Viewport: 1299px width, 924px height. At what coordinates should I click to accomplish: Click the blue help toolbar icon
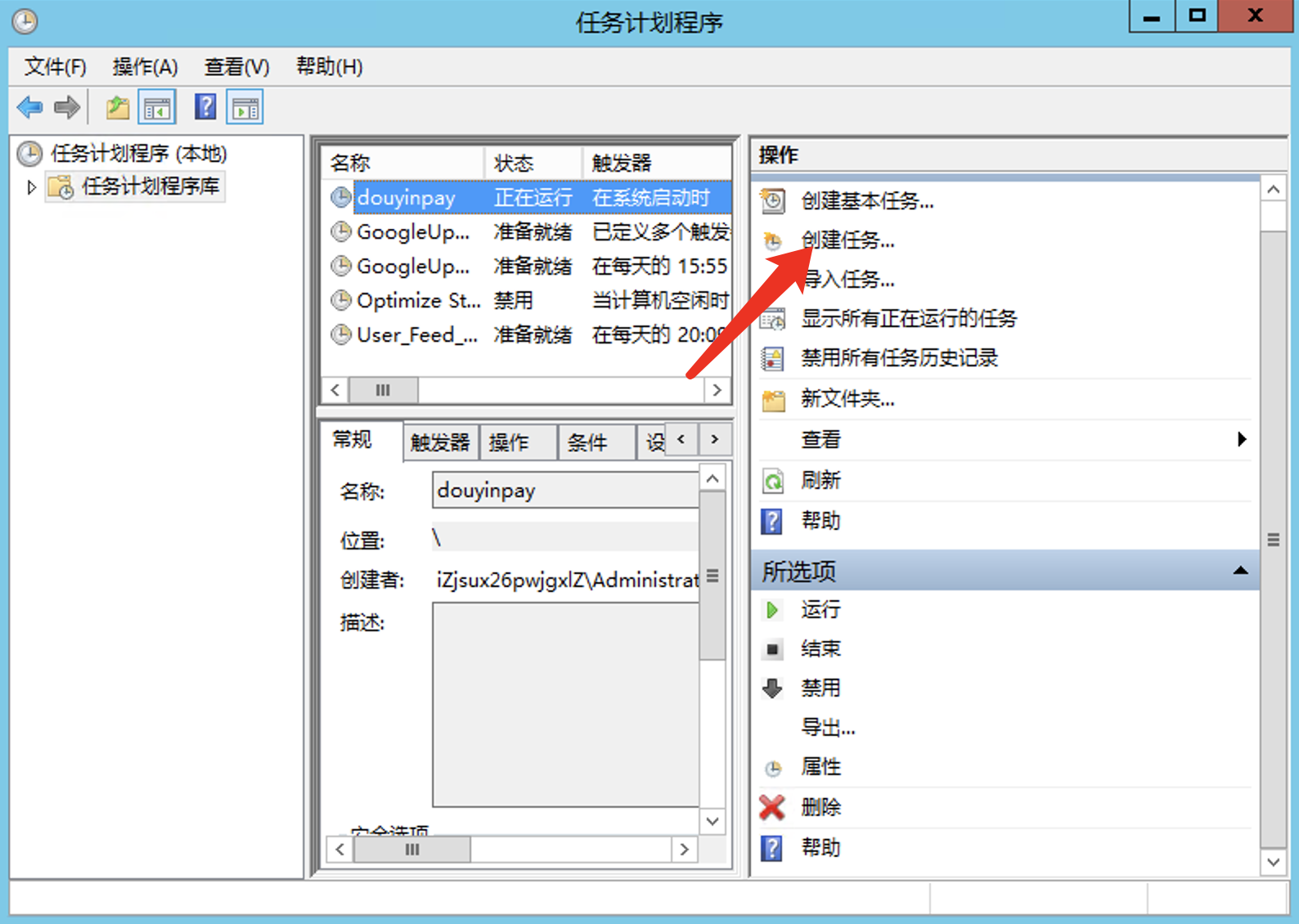point(205,107)
